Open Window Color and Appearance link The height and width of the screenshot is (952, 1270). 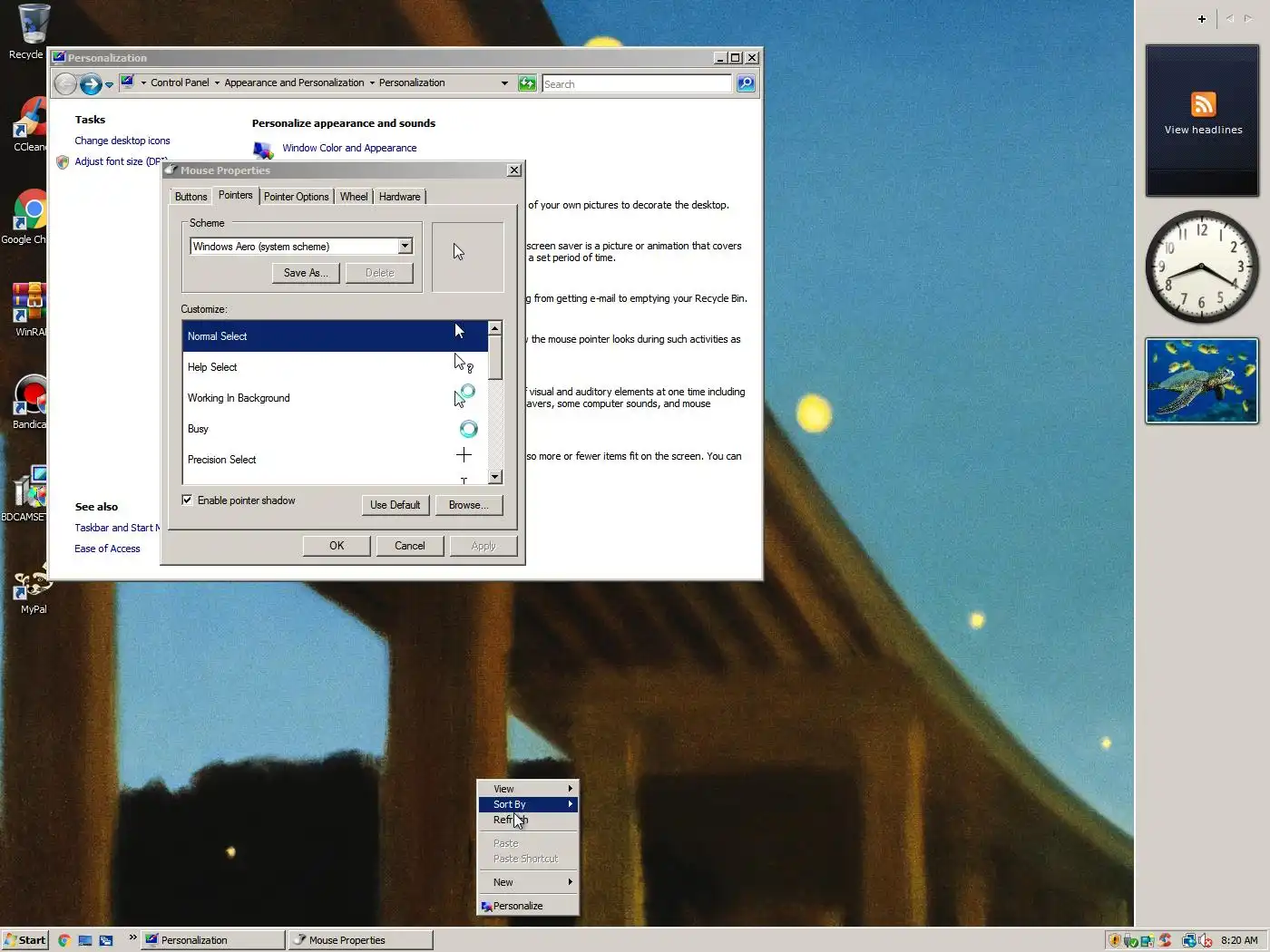(349, 148)
